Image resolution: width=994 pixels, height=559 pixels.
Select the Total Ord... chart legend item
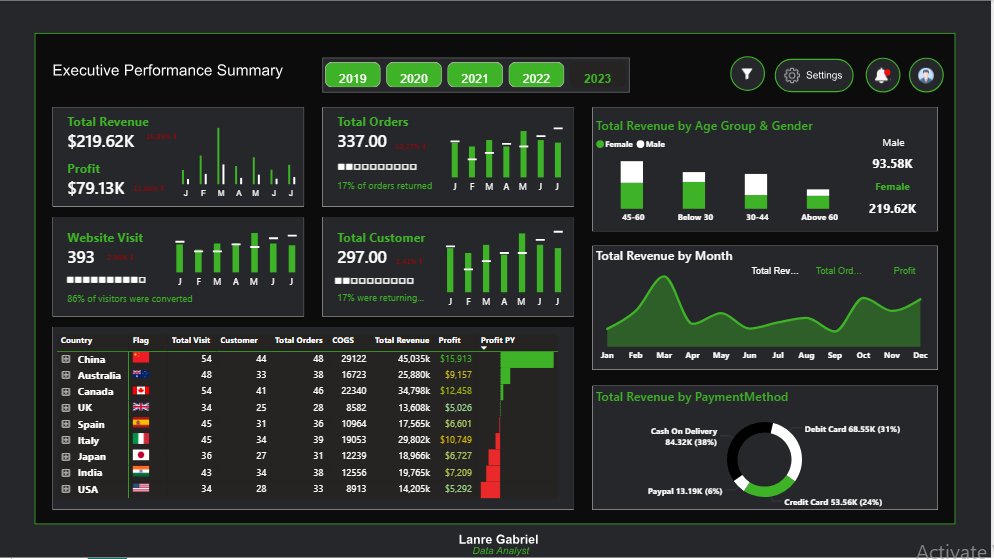[838, 271]
